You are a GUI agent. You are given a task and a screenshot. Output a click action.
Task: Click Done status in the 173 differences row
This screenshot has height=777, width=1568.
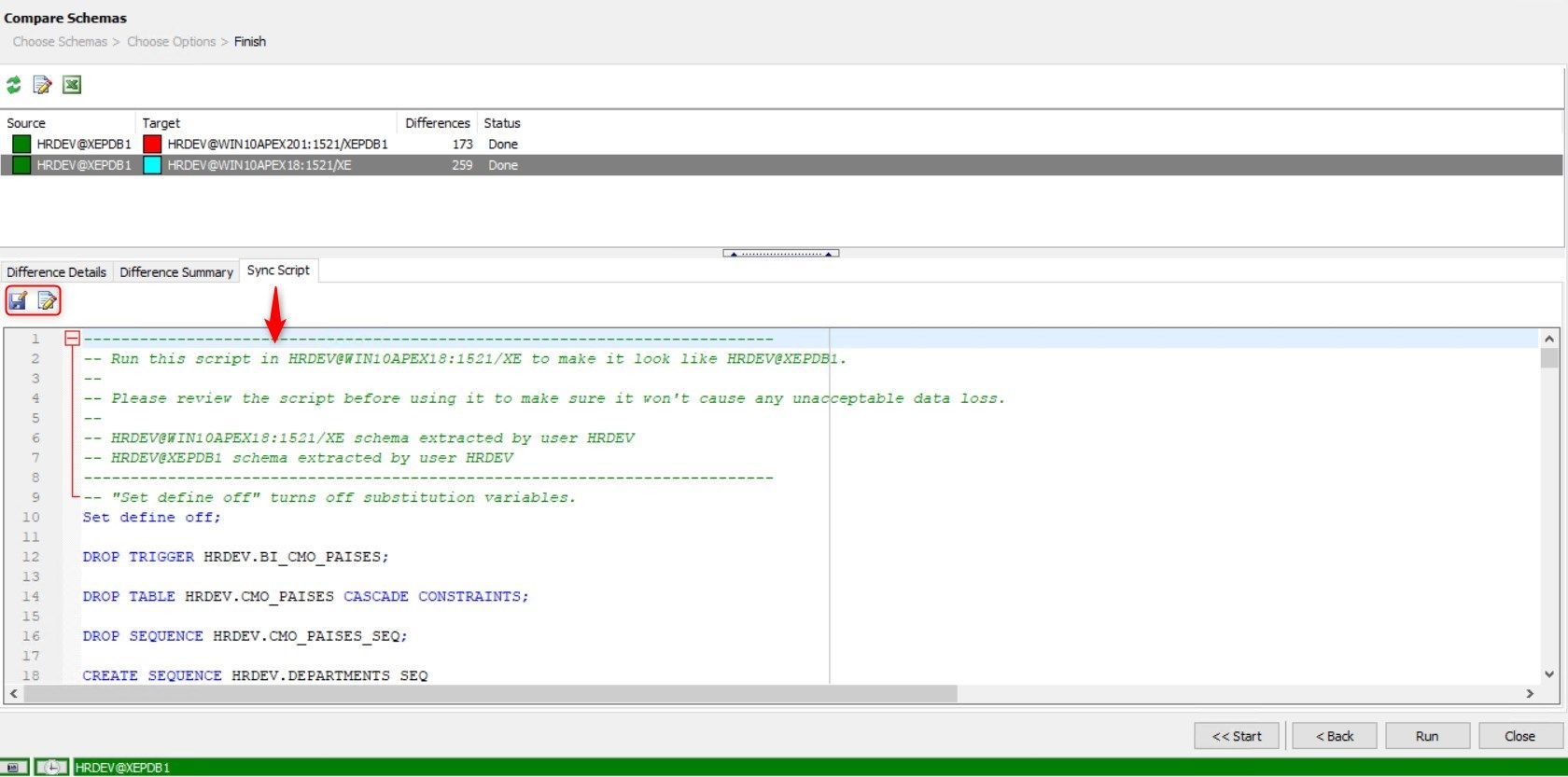coord(503,144)
